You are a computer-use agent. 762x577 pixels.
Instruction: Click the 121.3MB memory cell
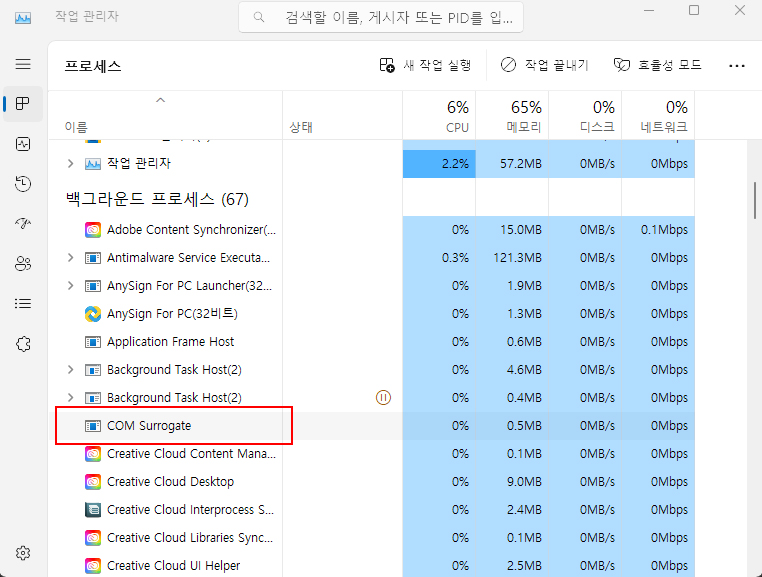[x=512, y=258]
